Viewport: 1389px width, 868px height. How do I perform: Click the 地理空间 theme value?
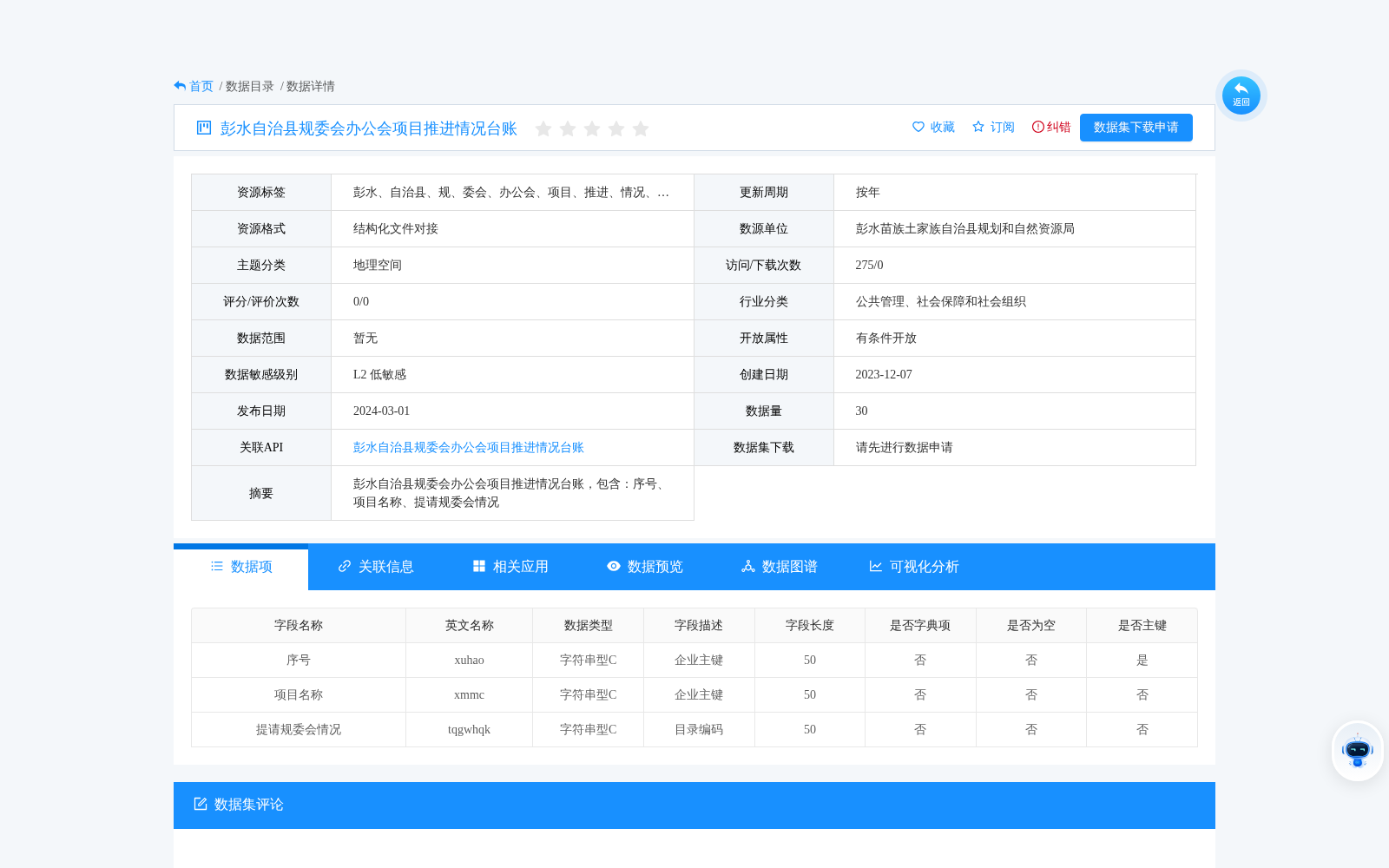coord(378,266)
